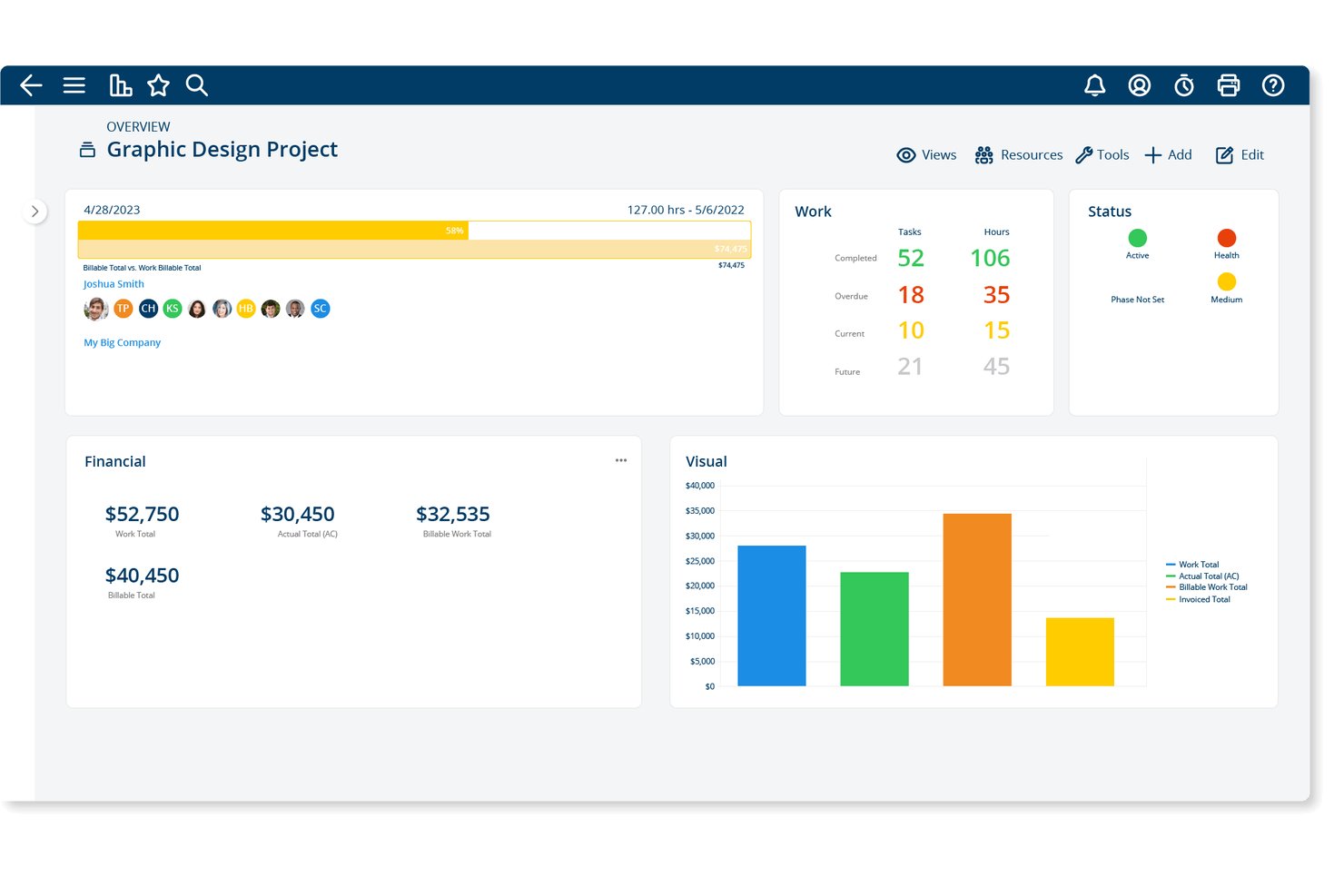Click the 58% yellow progress bar
1344x896 pixels.
click(273, 231)
